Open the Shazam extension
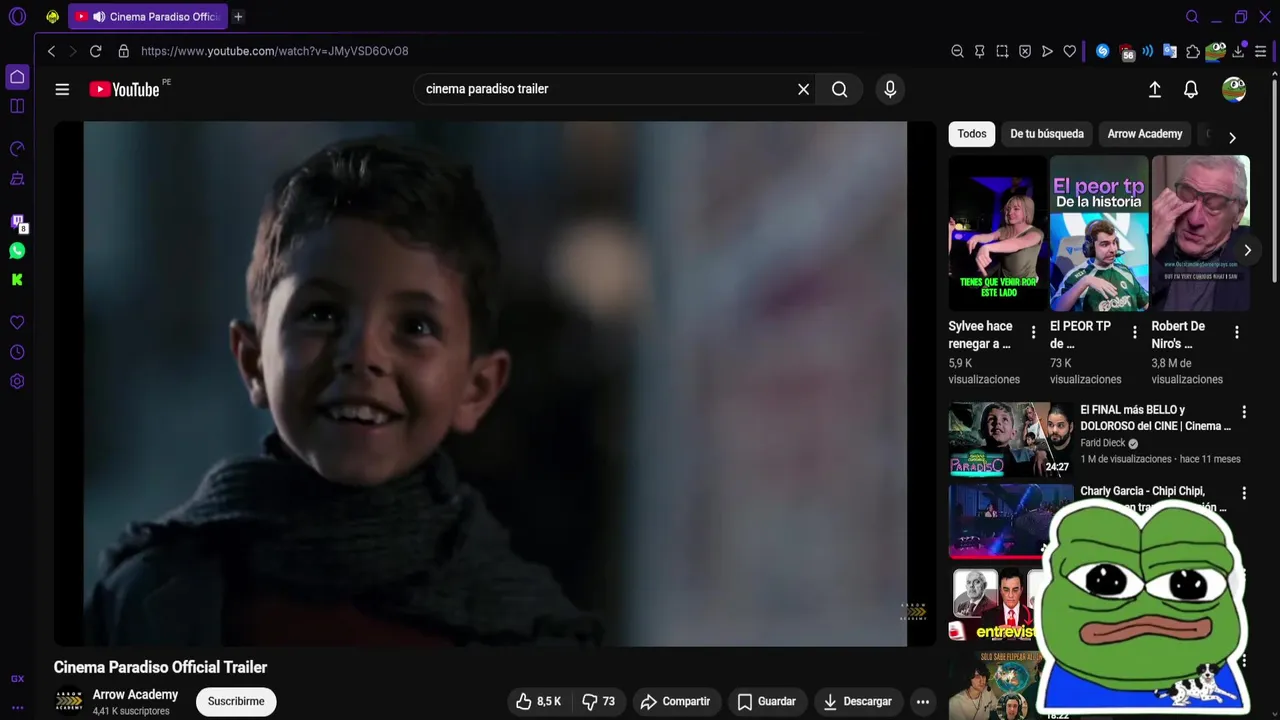This screenshot has width=1280, height=720. 1103,51
